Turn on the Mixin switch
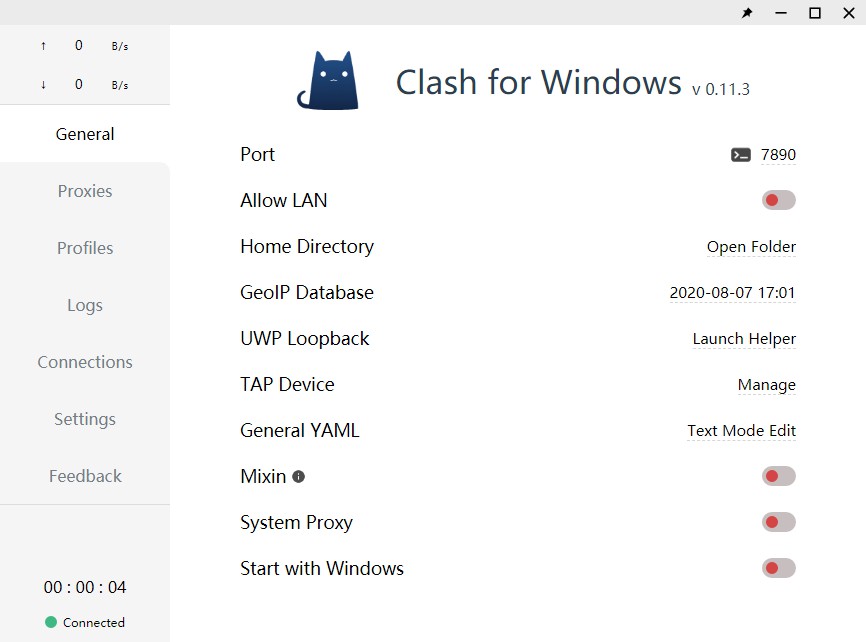This screenshot has height=642, width=866. [779, 476]
